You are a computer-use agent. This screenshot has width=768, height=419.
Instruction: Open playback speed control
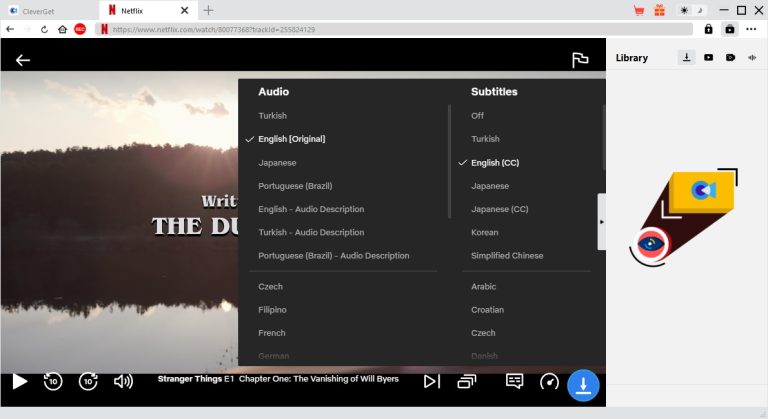point(549,381)
